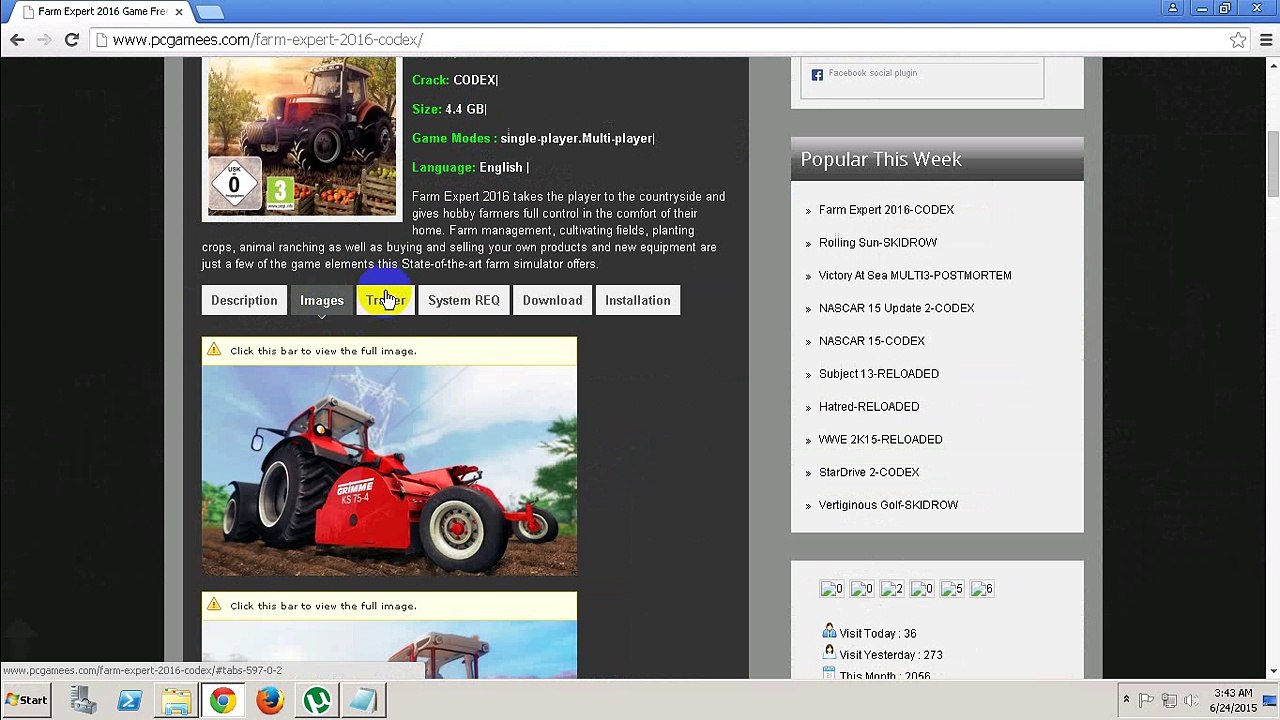The height and width of the screenshot is (720, 1280).
Task: Open the Notepad taskbar icon
Action: point(364,700)
